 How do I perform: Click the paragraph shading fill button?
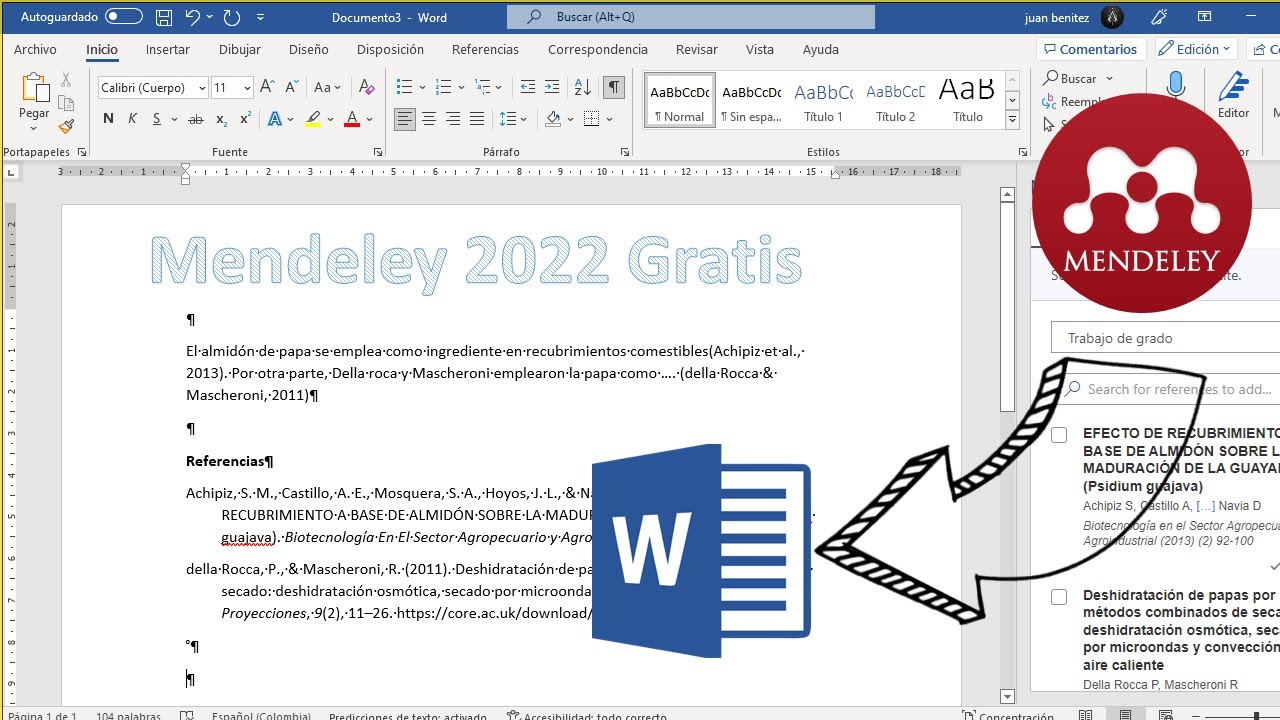coord(553,119)
